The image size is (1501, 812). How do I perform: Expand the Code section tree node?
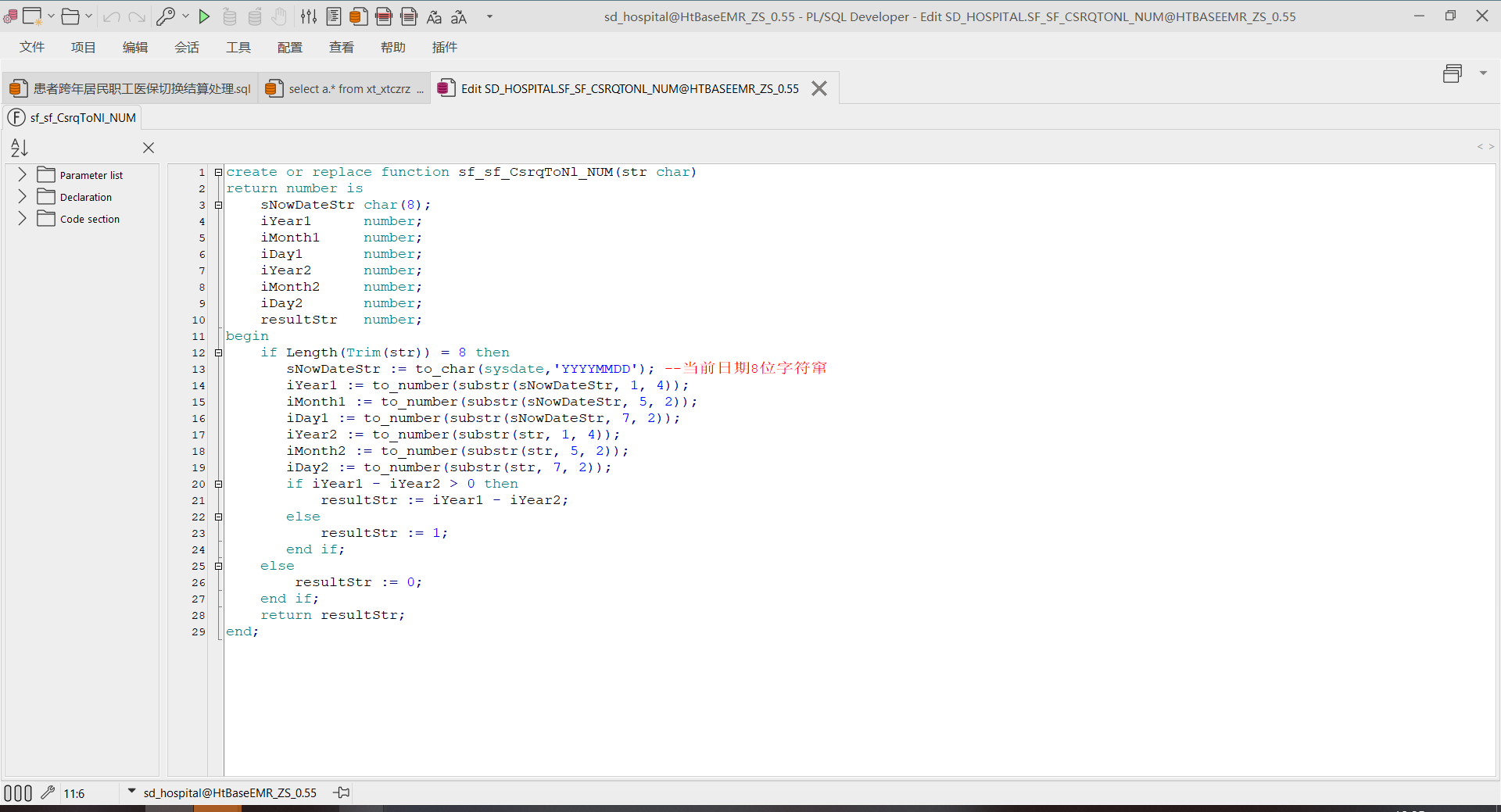tap(22, 218)
